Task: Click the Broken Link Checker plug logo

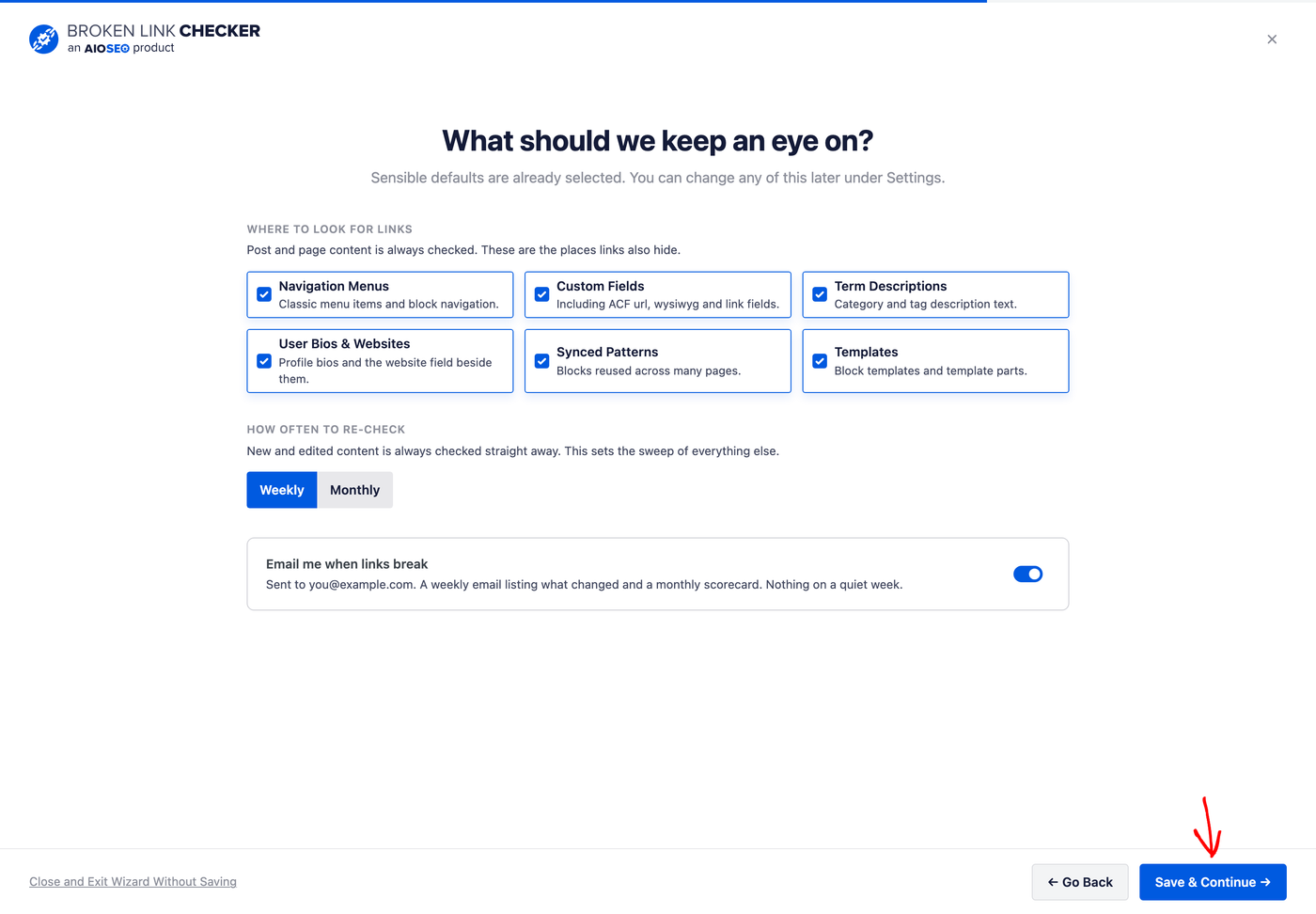Action: [x=43, y=39]
